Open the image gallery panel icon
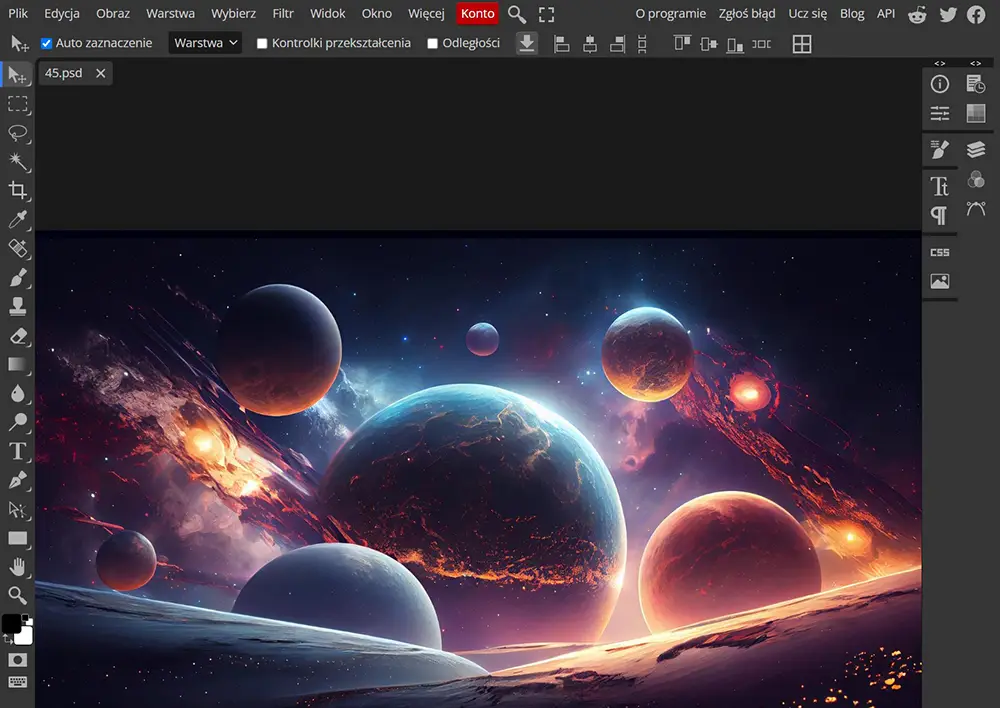Screen dimensions: 1000x708 point(939,281)
